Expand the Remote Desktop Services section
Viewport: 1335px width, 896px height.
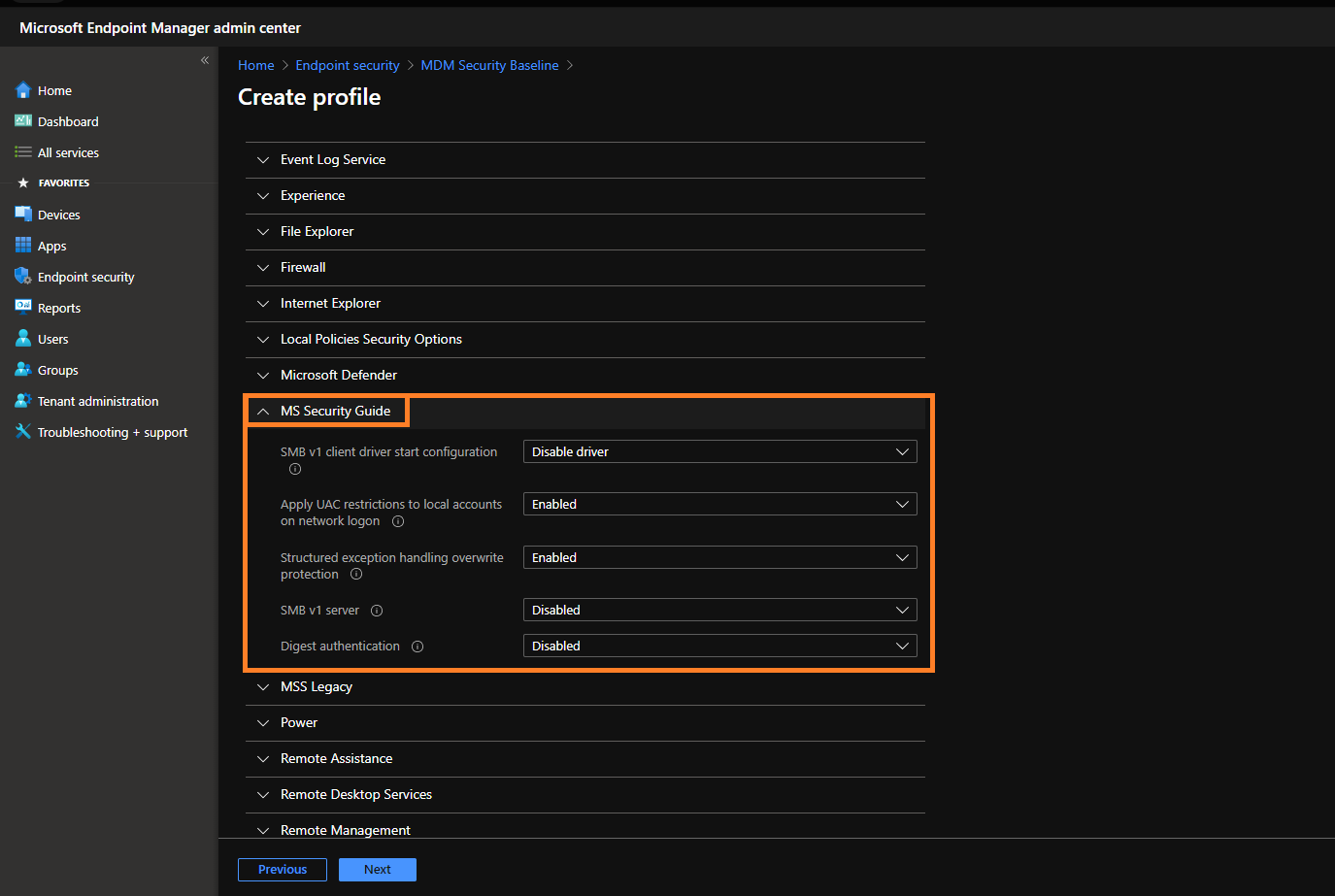(585, 794)
